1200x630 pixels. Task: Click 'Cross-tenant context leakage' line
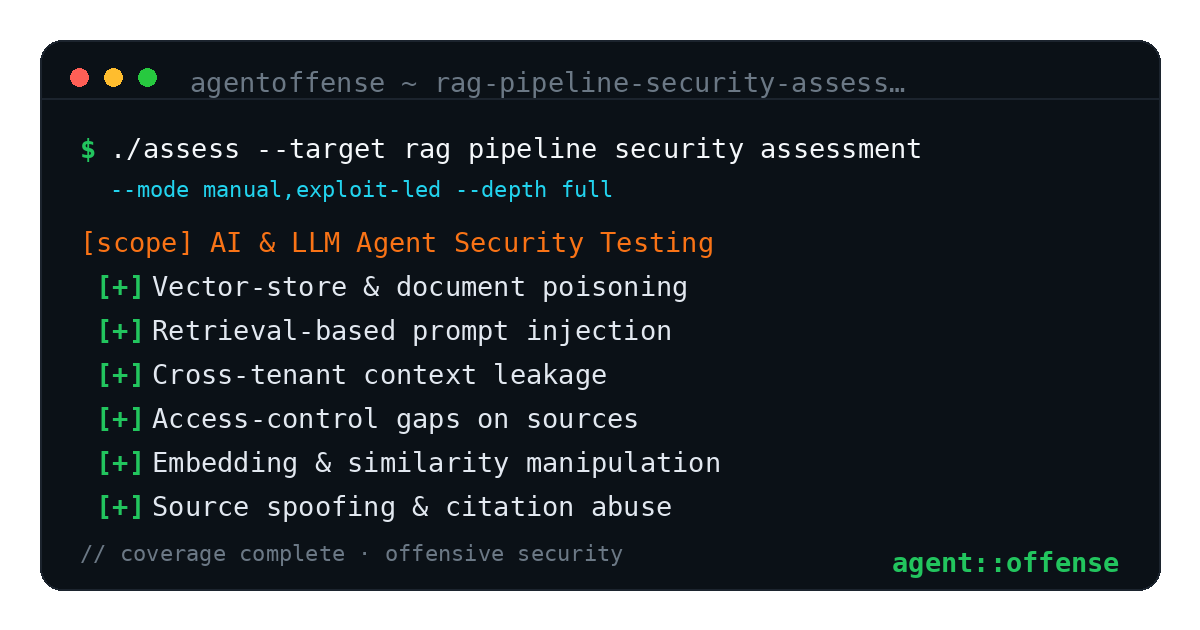380,375
